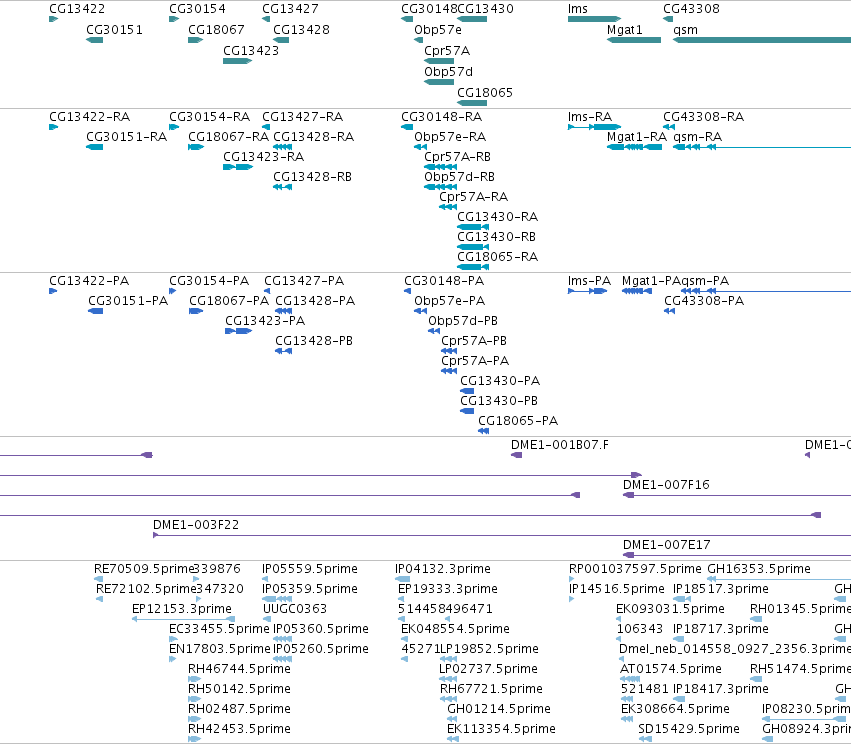Select clone DME1-007F16 label

pyautogui.click(x=666, y=485)
